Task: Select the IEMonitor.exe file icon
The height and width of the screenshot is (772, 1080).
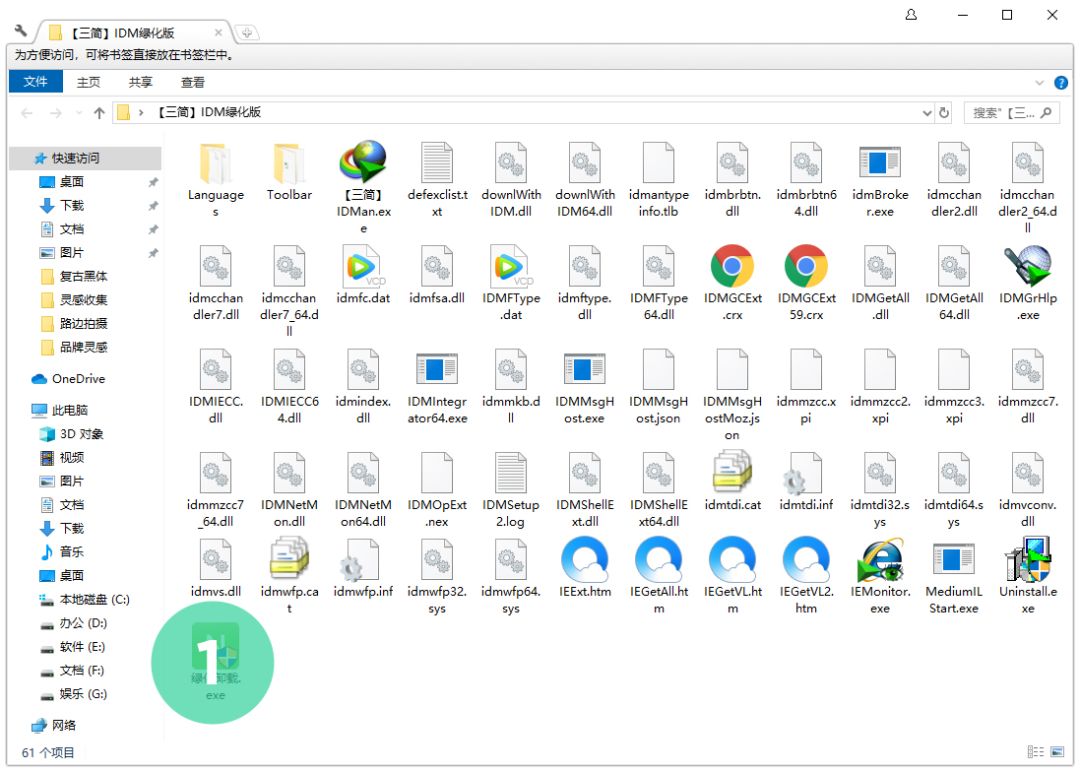Action: (879, 561)
